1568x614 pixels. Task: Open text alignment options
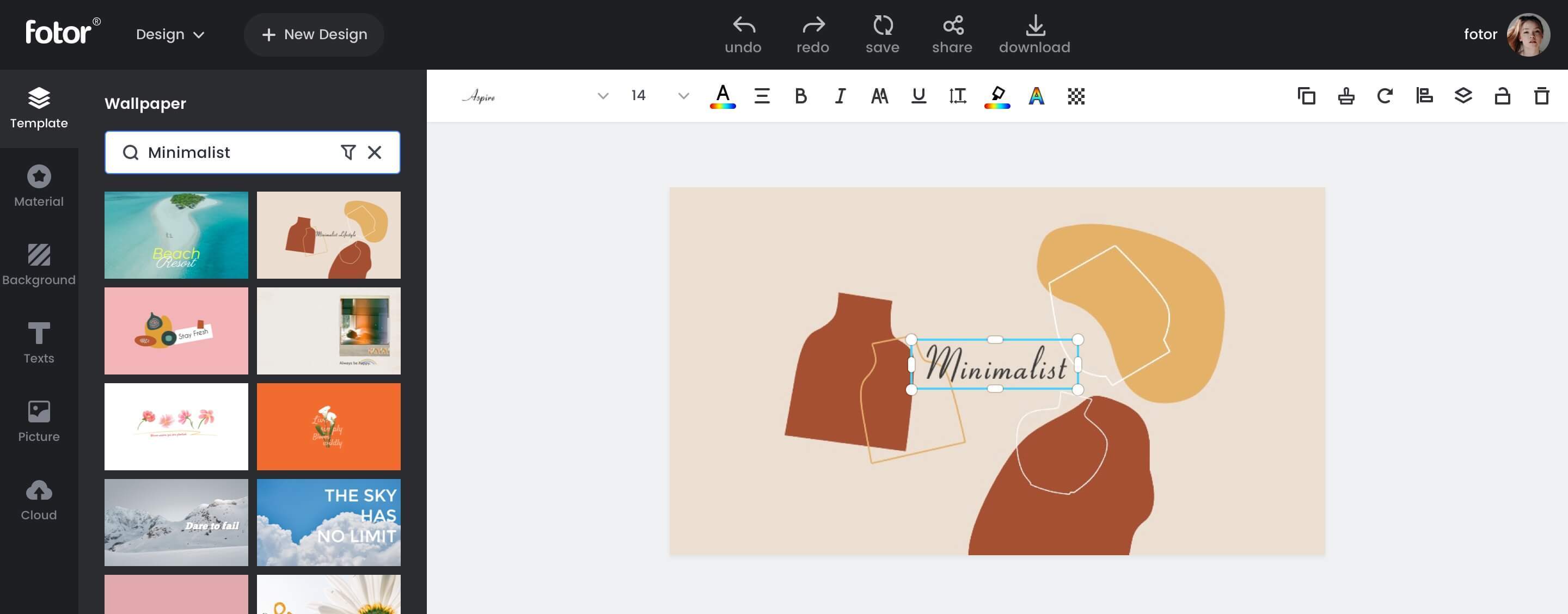[762, 96]
